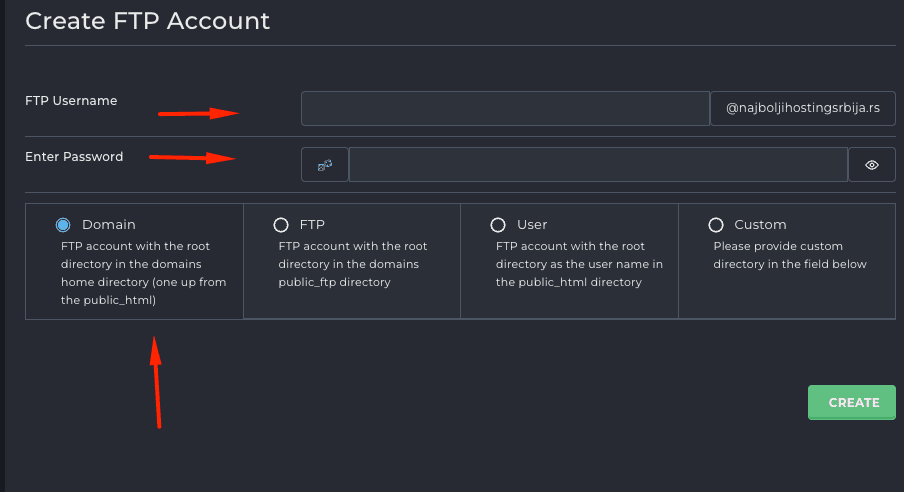904x492 pixels.
Task: Show password using the eye icon
Action: tap(872, 165)
